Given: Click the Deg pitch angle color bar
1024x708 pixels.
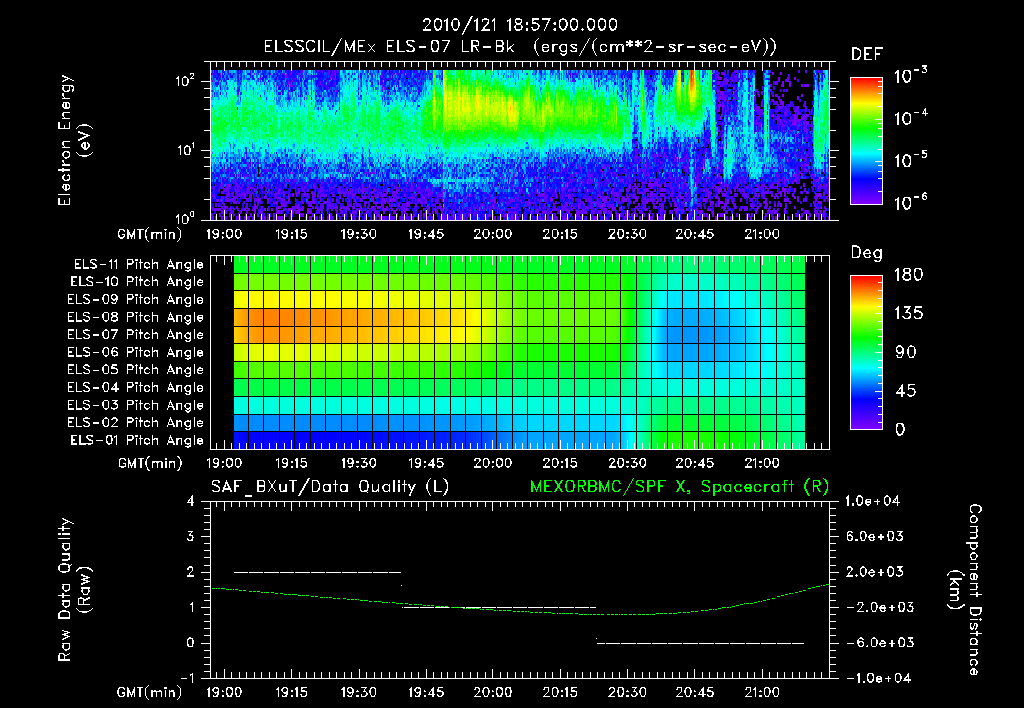Looking at the screenshot, I should 866,353.
